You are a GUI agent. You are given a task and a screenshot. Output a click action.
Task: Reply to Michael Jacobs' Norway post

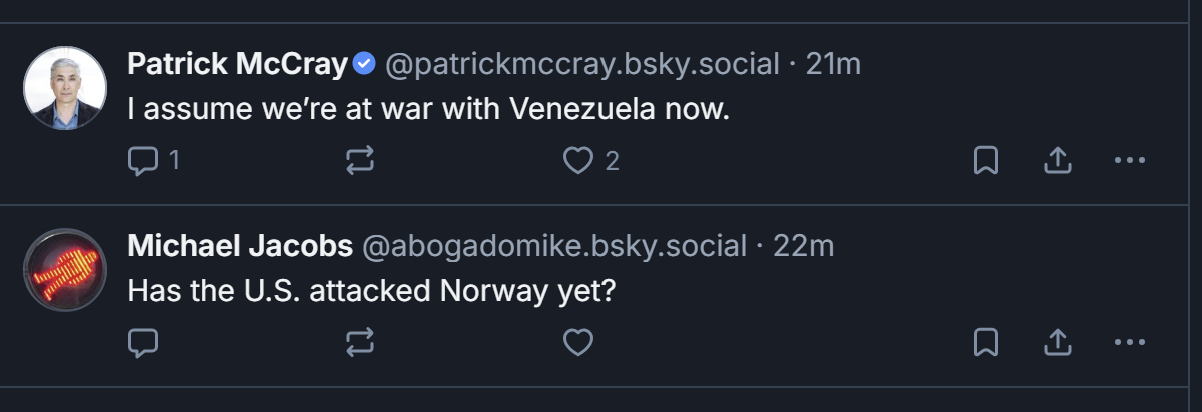pyautogui.click(x=145, y=343)
